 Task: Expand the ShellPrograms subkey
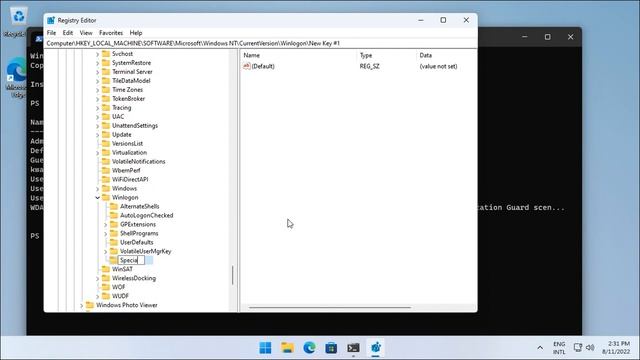coord(106,233)
